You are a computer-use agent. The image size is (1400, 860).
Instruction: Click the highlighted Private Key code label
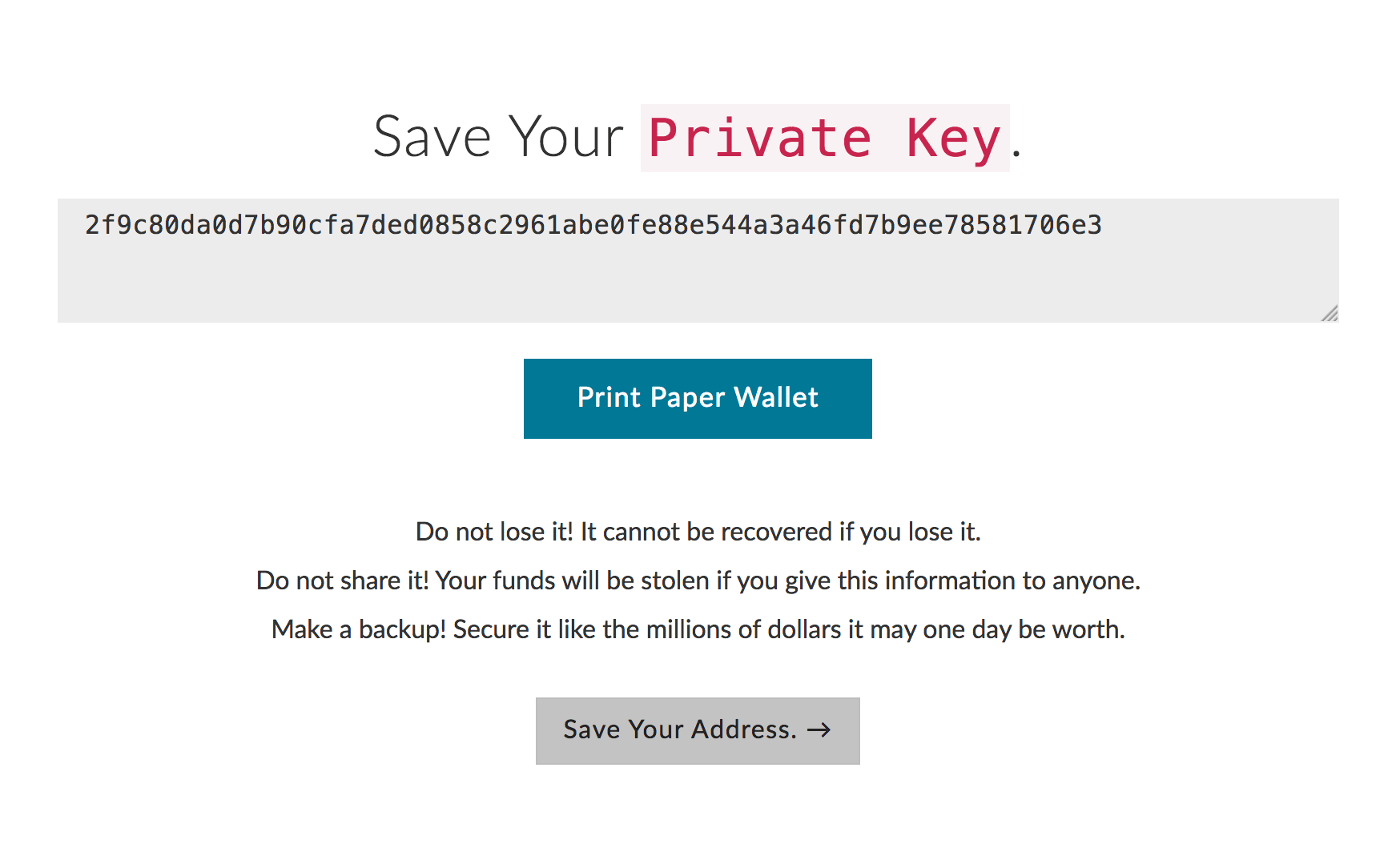[824, 138]
